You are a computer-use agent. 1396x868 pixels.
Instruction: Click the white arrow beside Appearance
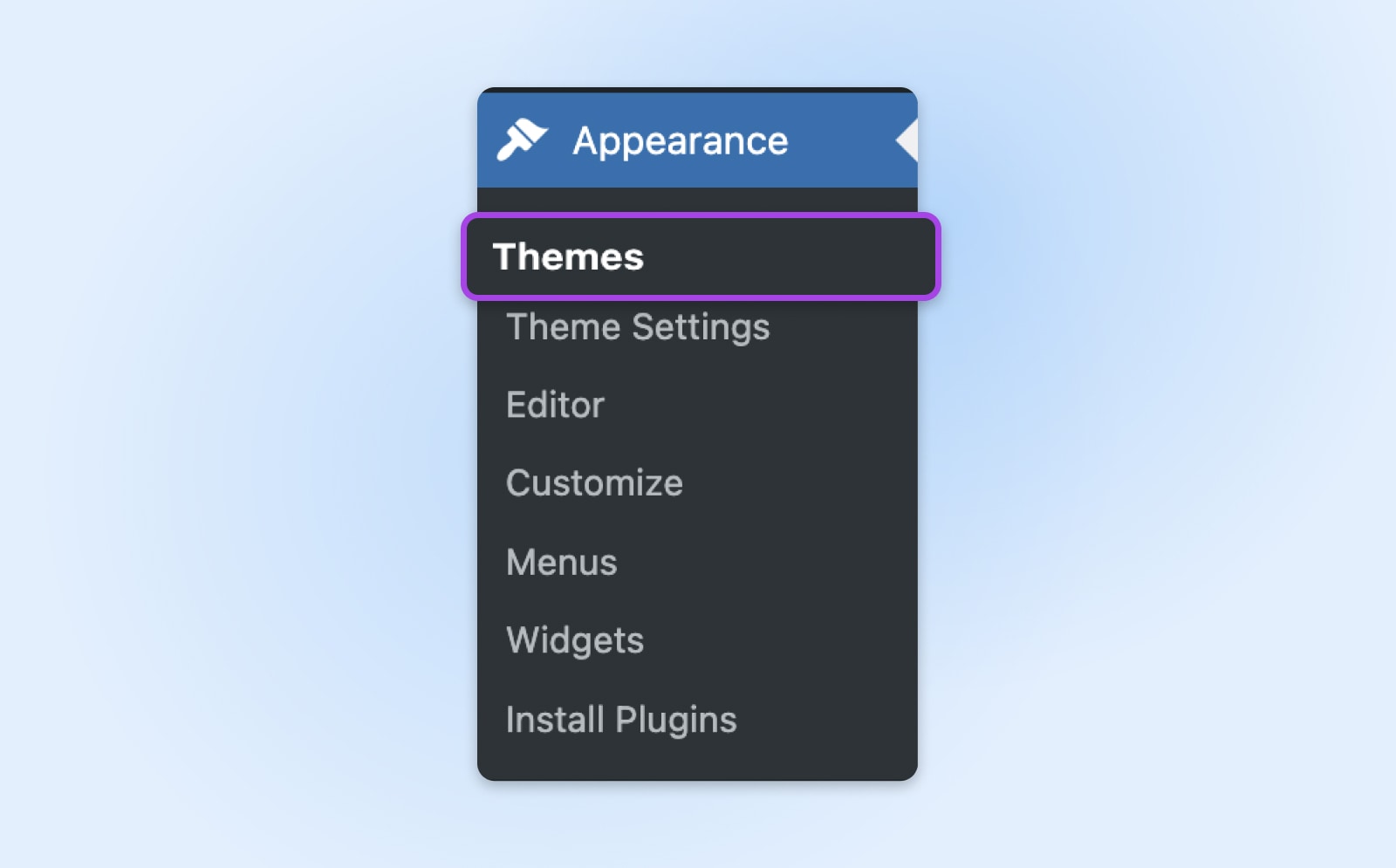(907, 140)
